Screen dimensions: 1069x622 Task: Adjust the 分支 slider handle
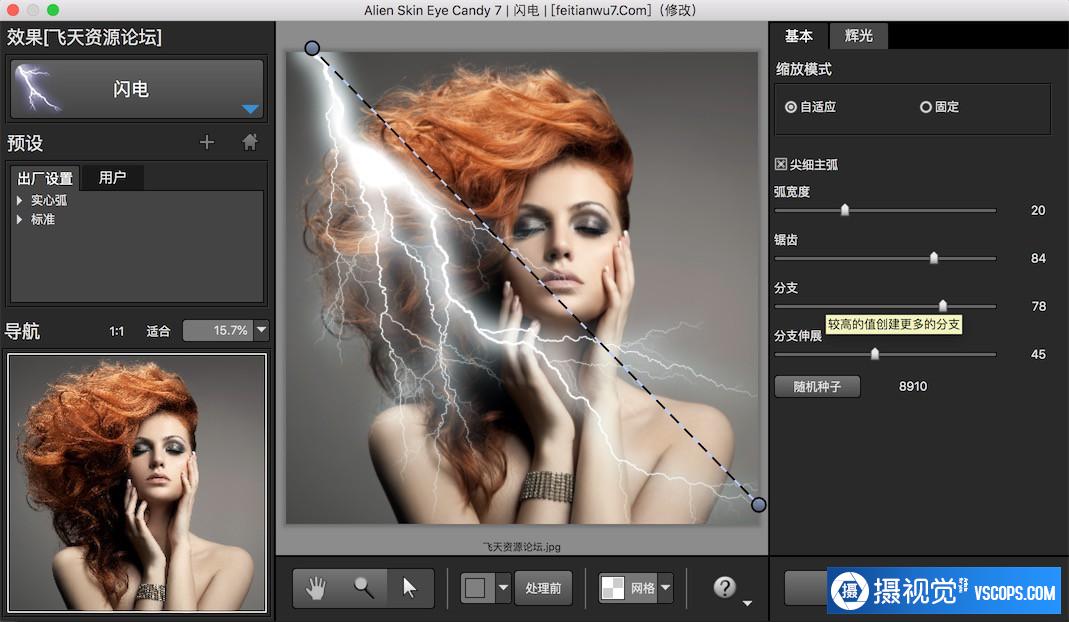point(943,305)
